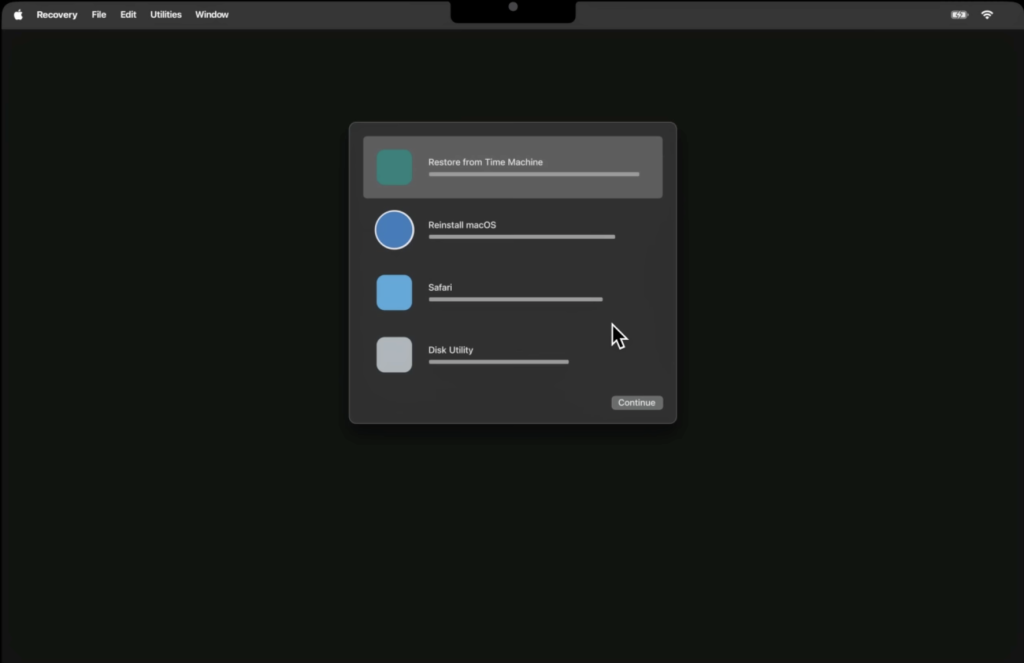Viewport: 1024px width, 663px height.
Task: Choose the Reinstall macOS option row
Action: [x=512, y=229]
